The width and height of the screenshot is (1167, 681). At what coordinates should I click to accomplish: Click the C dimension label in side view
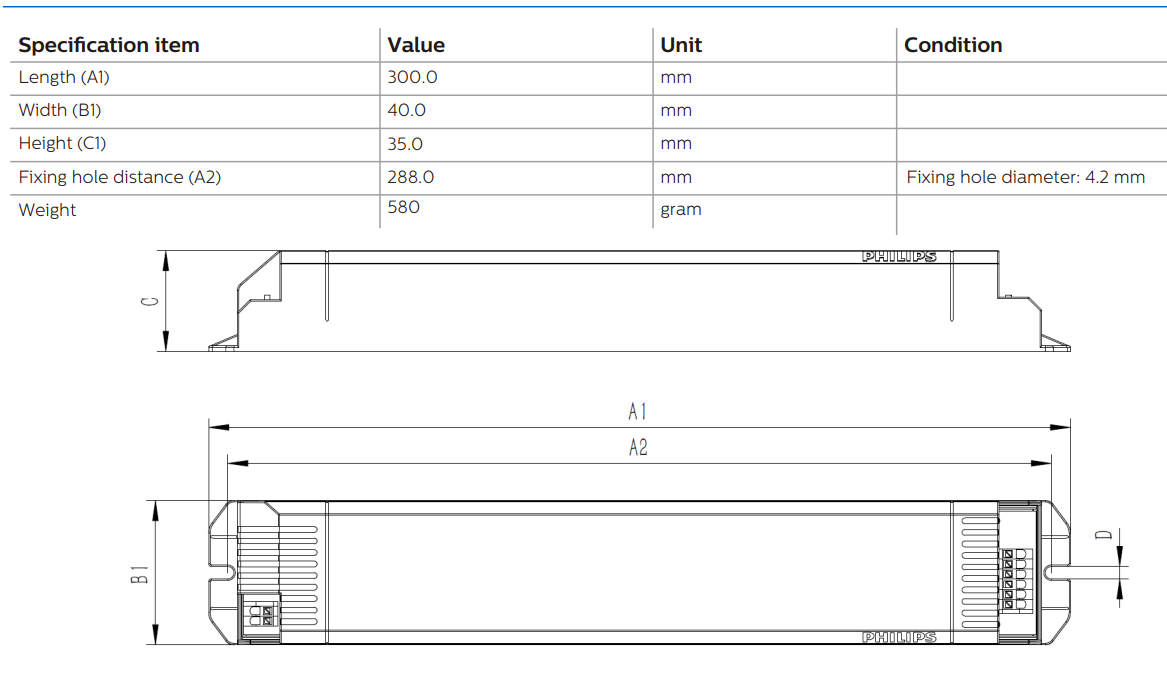pos(150,301)
